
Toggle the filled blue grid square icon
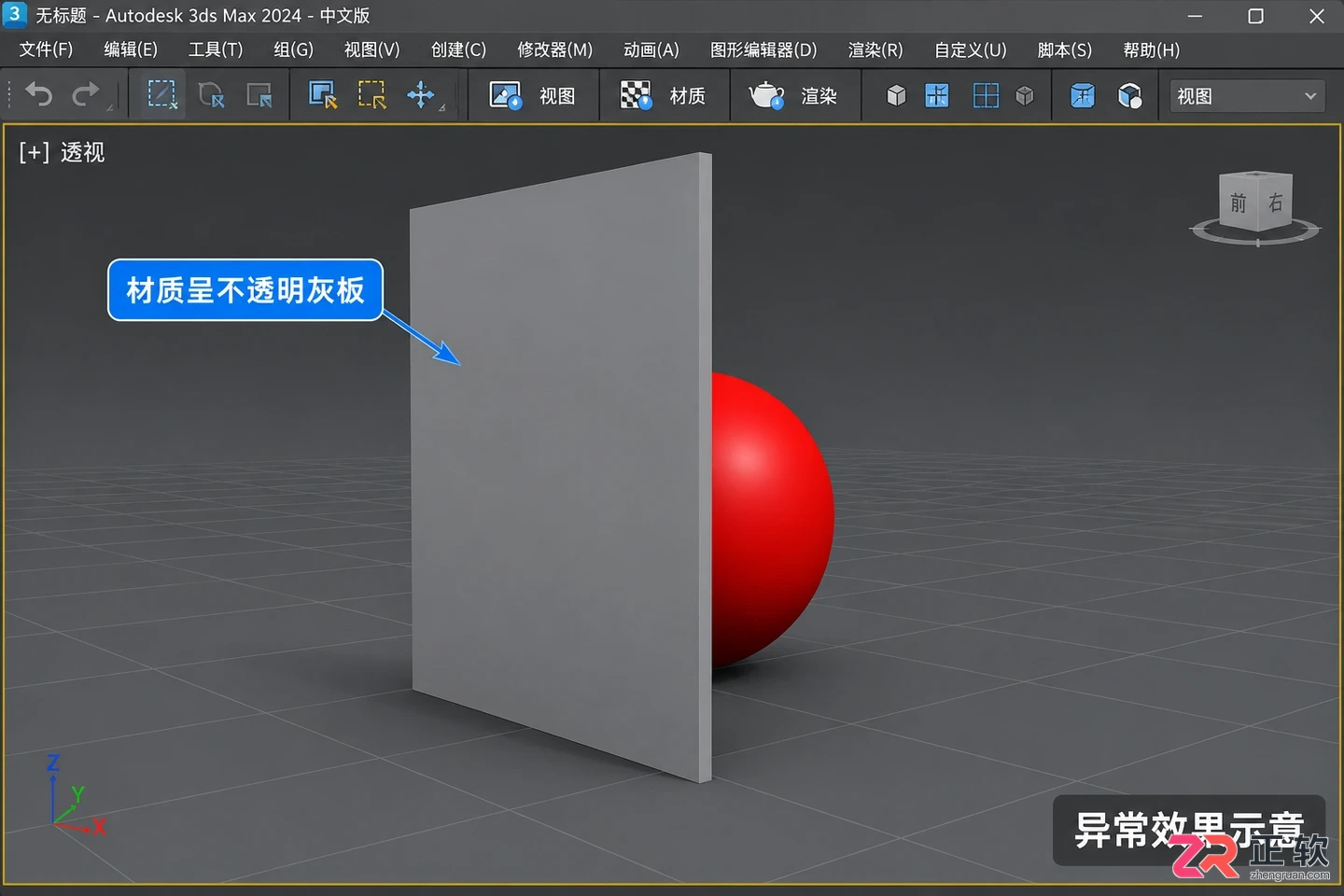point(937,95)
